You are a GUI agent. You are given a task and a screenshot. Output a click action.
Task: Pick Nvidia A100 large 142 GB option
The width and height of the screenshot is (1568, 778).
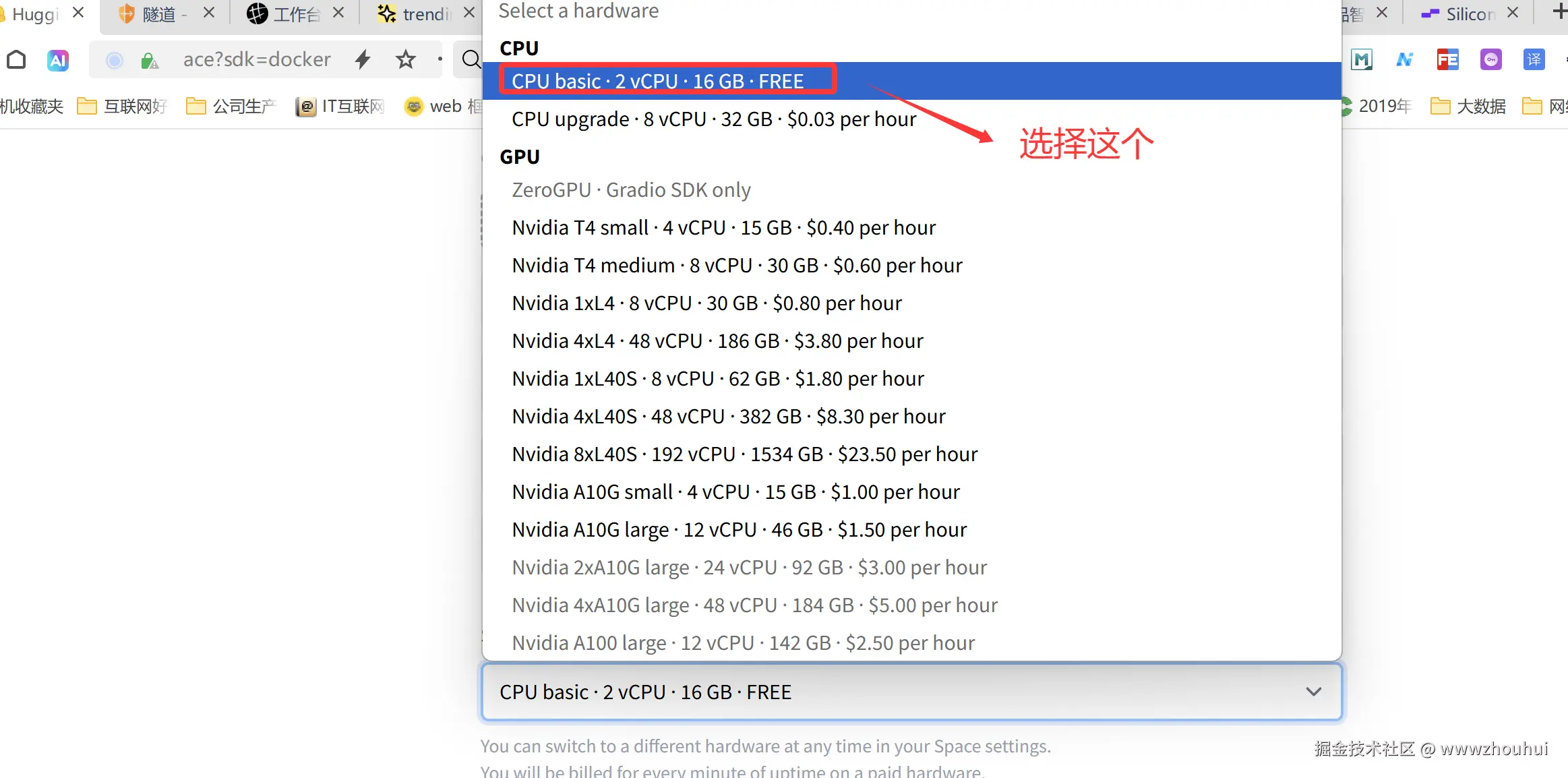click(911, 642)
